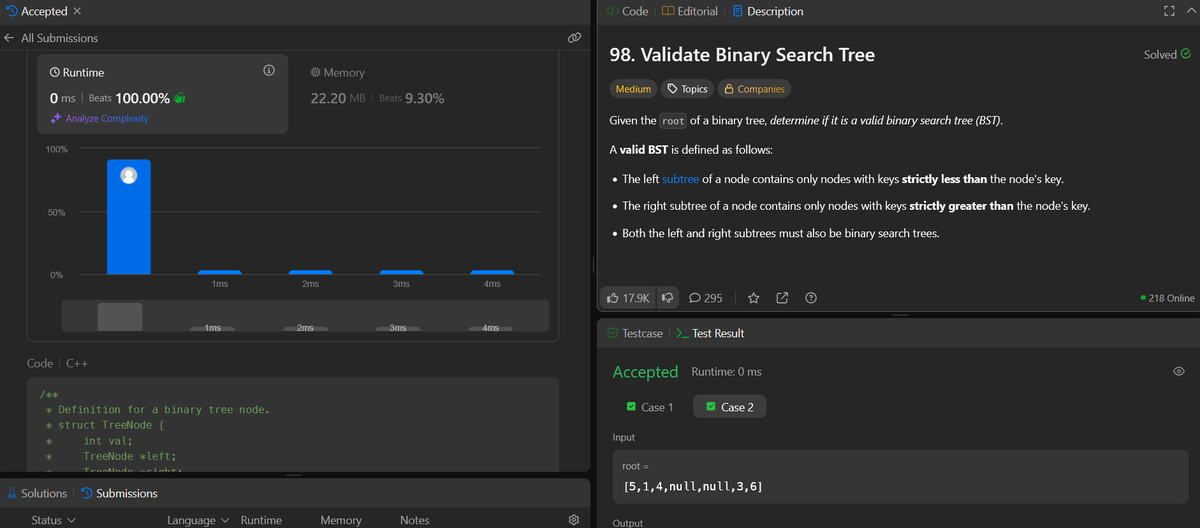Open the Solutions tab
Viewport: 1200px width, 528px height.
click(37, 493)
